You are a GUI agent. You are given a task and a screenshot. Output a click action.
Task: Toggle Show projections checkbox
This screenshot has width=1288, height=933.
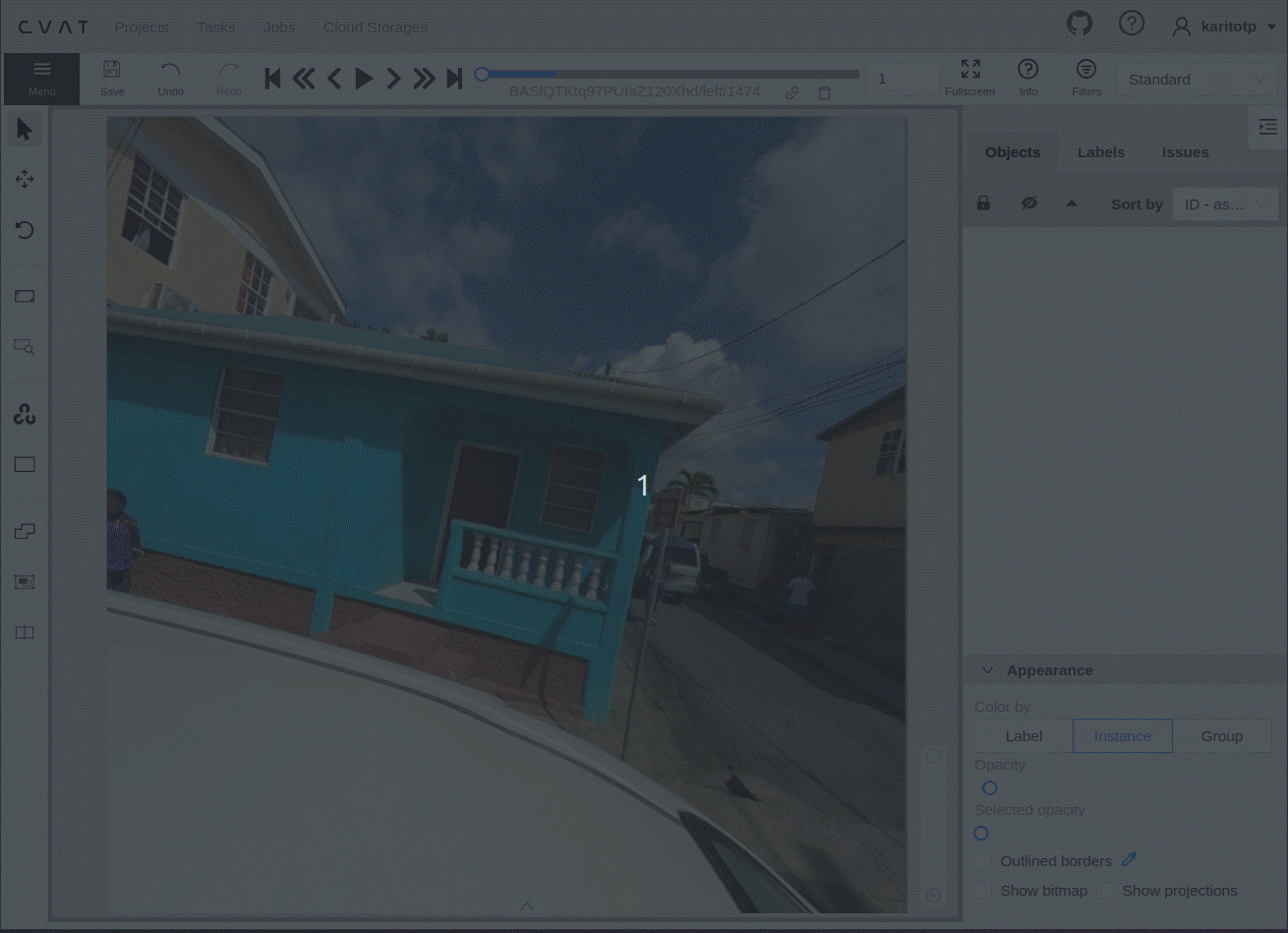pyautogui.click(x=1105, y=891)
